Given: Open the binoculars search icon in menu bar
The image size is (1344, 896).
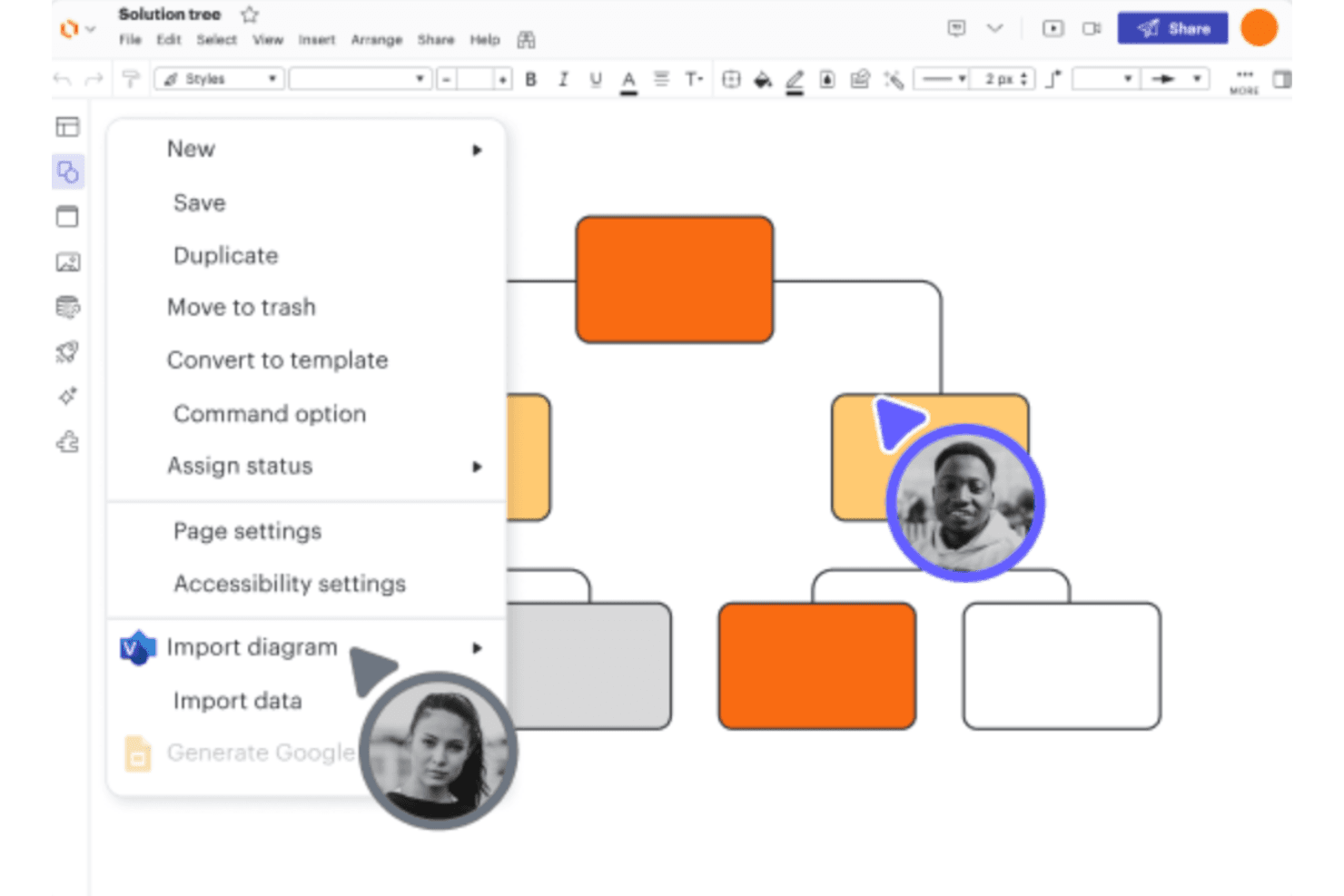Looking at the screenshot, I should coord(526,40).
